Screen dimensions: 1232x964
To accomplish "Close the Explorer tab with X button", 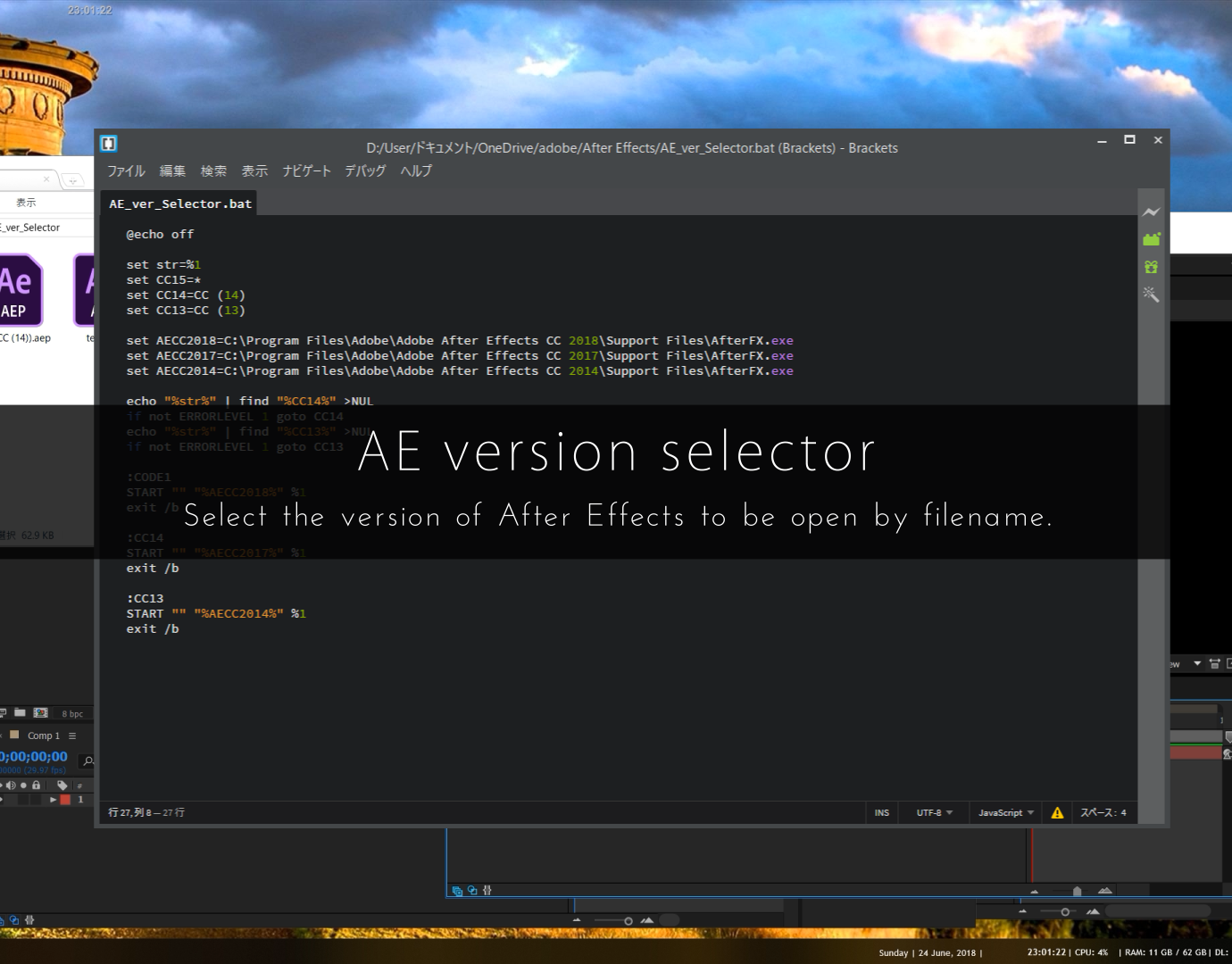I will (46, 179).
